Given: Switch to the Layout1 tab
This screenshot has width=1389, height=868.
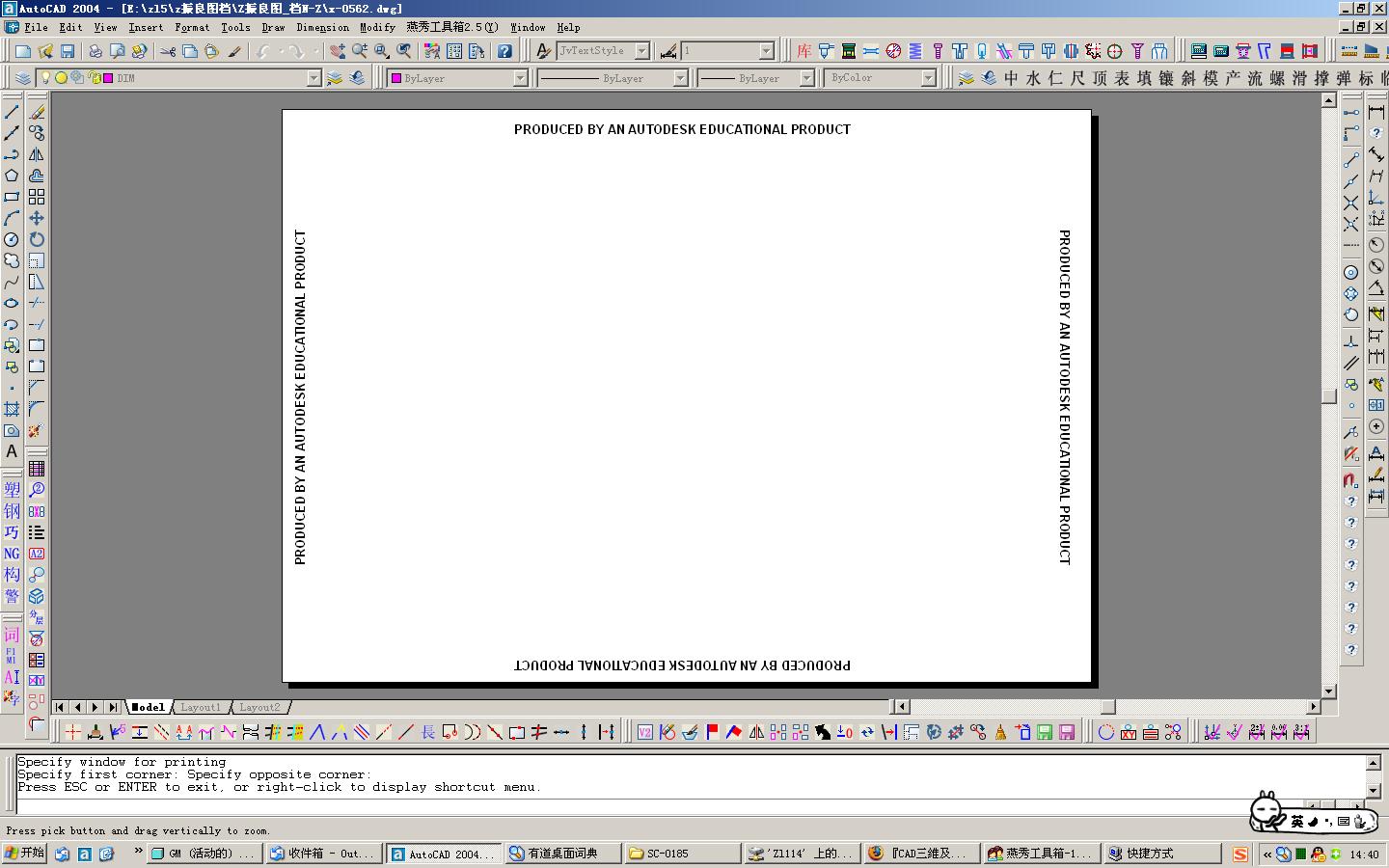Looking at the screenshot, I should (x=201, y=707).
